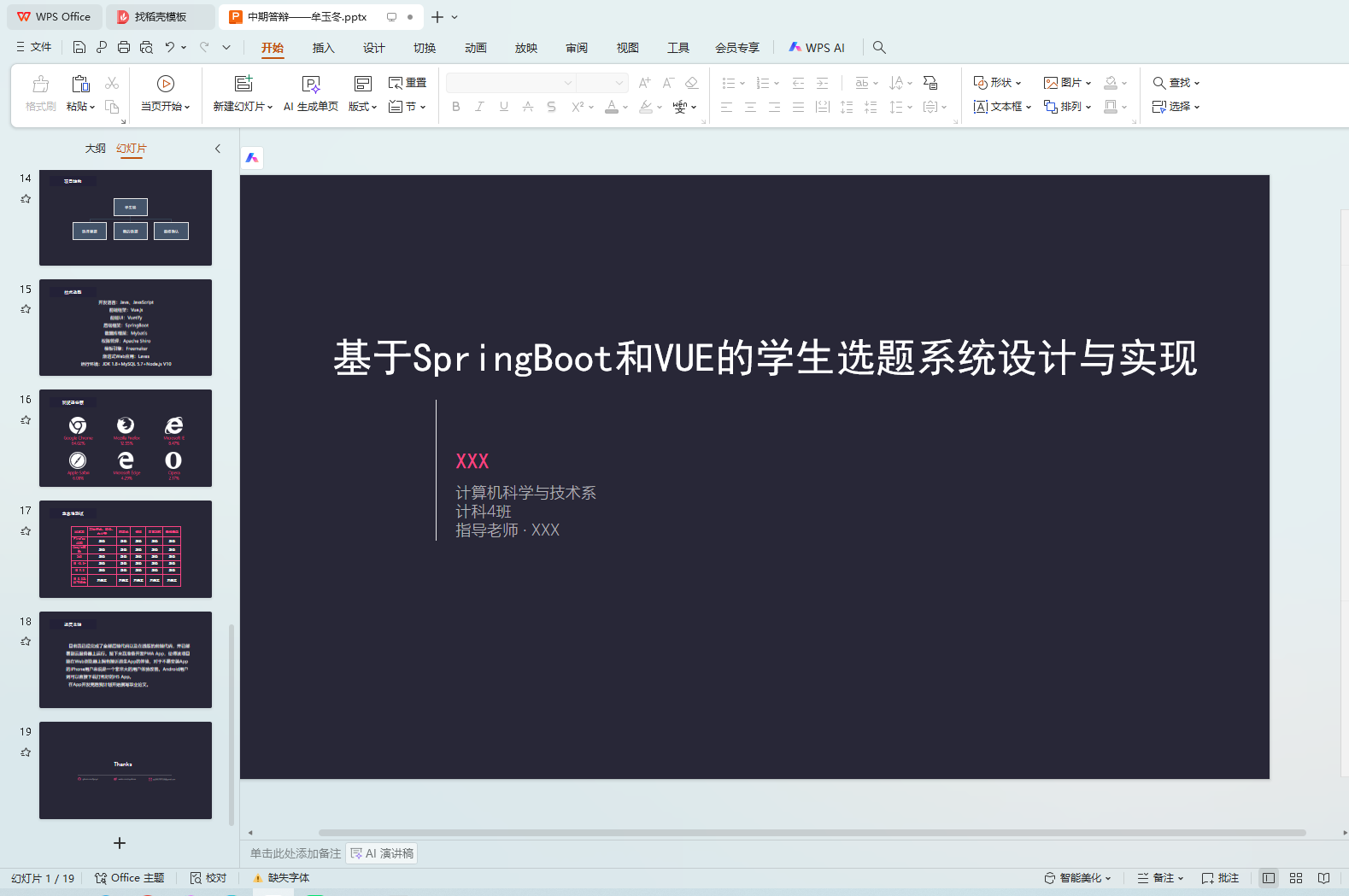Click the Print icon
1349x896 pixels.
124,48
